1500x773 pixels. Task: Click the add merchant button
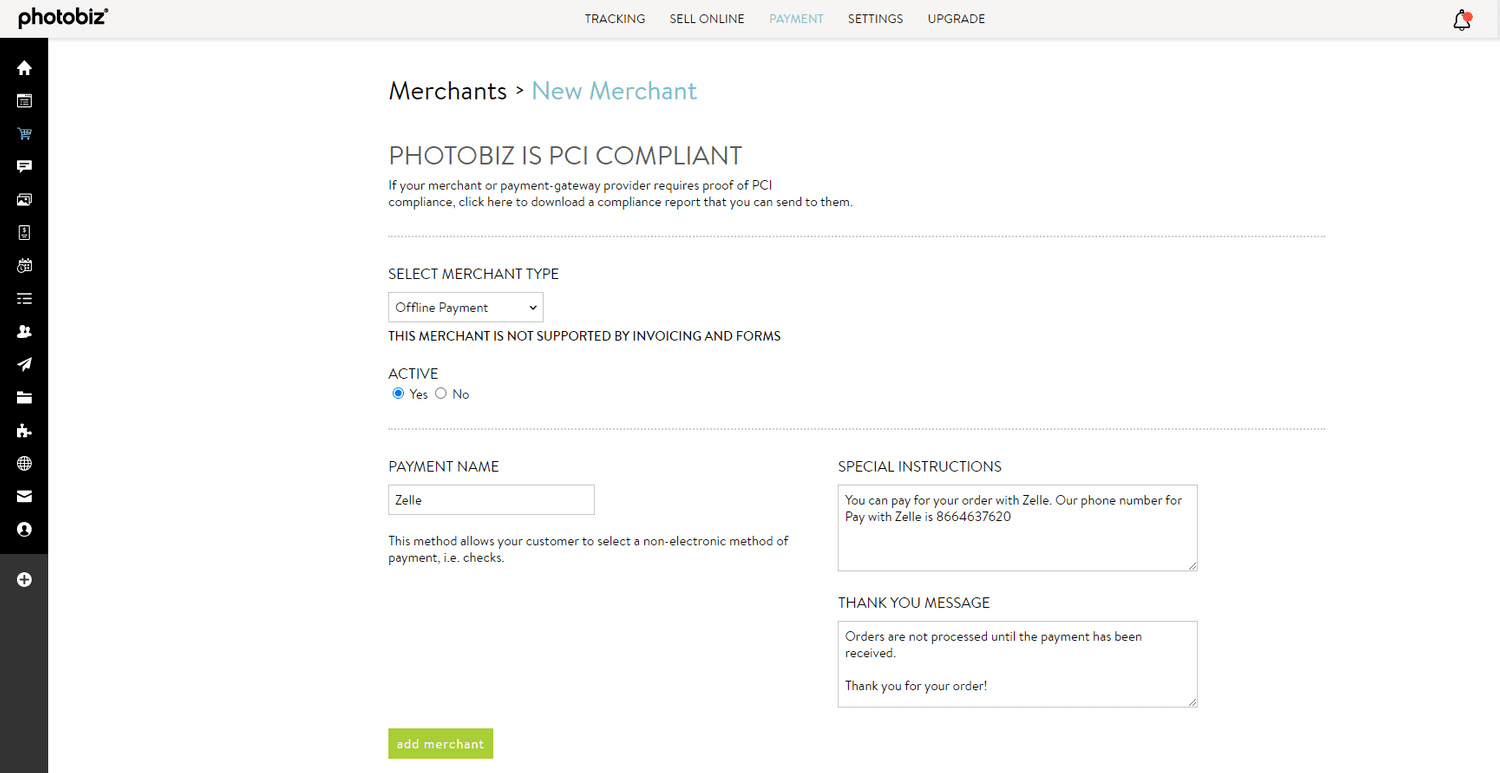pos(440,743)
